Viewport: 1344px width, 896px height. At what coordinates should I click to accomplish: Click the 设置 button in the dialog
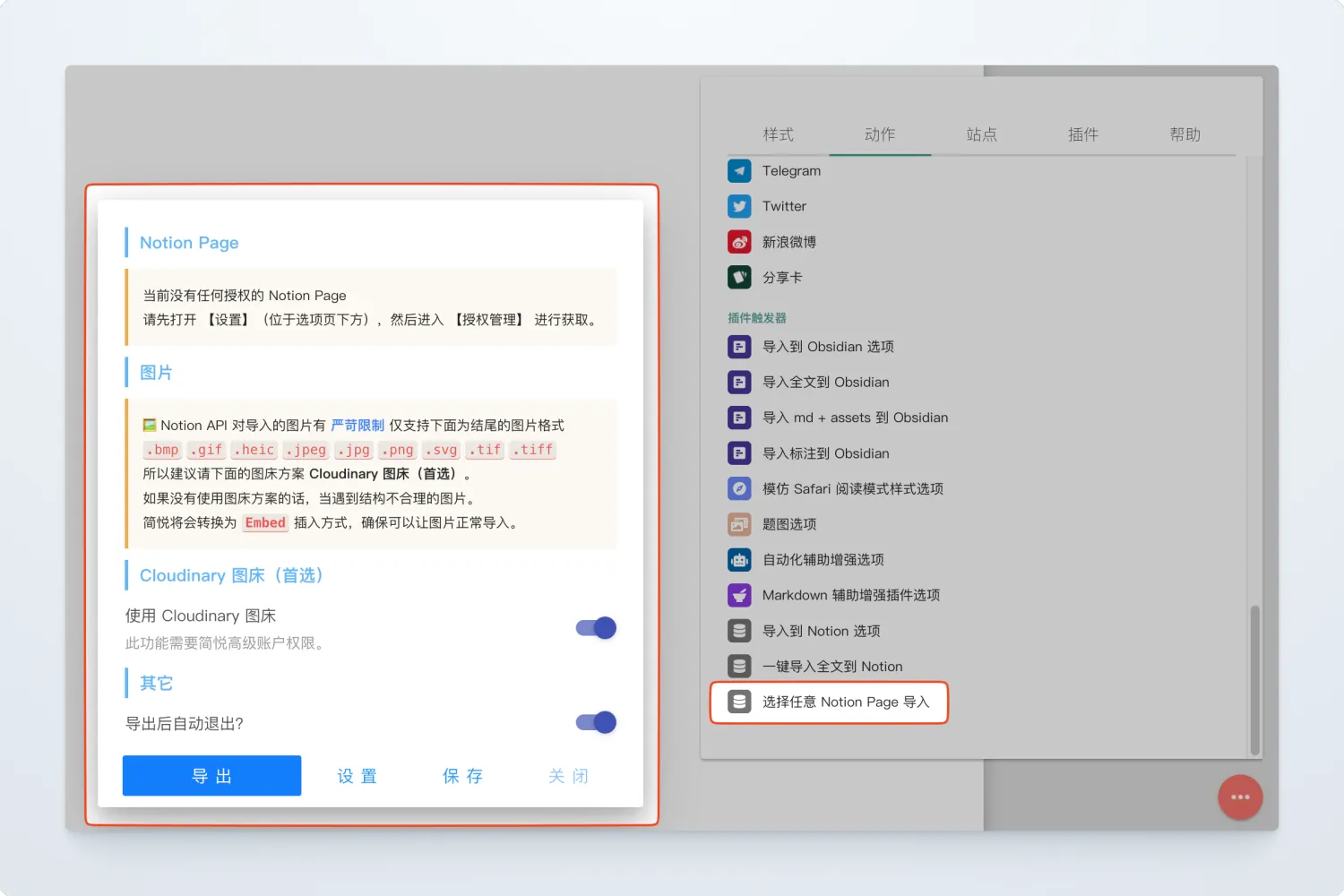click(x=357, y=776)
